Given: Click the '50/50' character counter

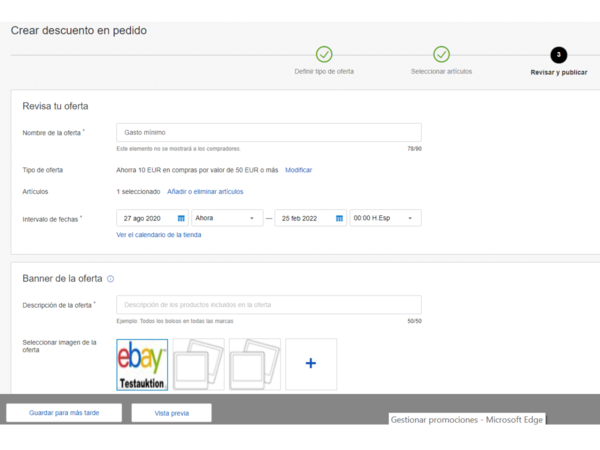Looking at the screenshot, I should (414, 321).
